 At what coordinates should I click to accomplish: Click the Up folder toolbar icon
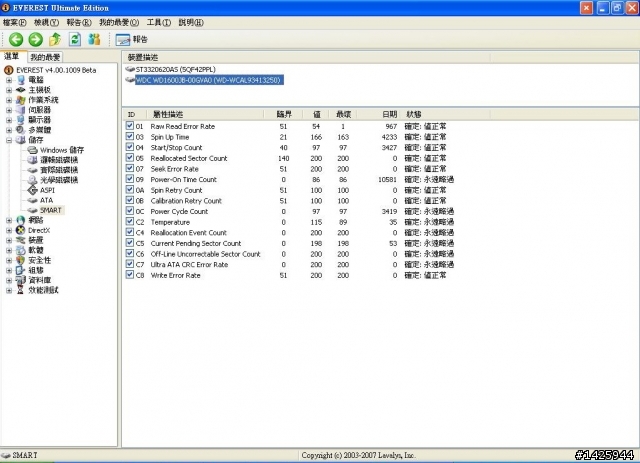[55, 39]
